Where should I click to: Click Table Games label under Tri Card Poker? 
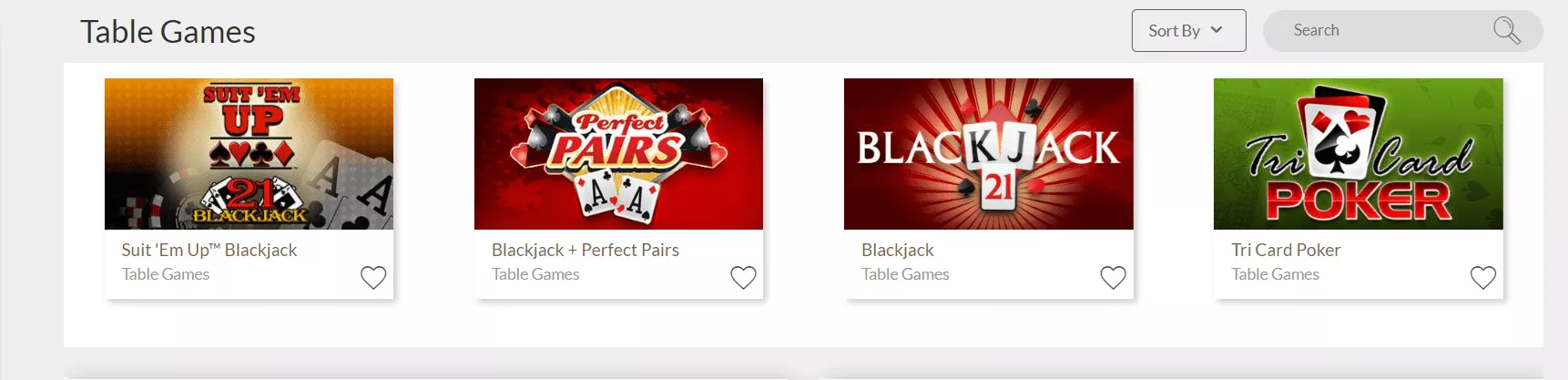(x=1275, y=274)
